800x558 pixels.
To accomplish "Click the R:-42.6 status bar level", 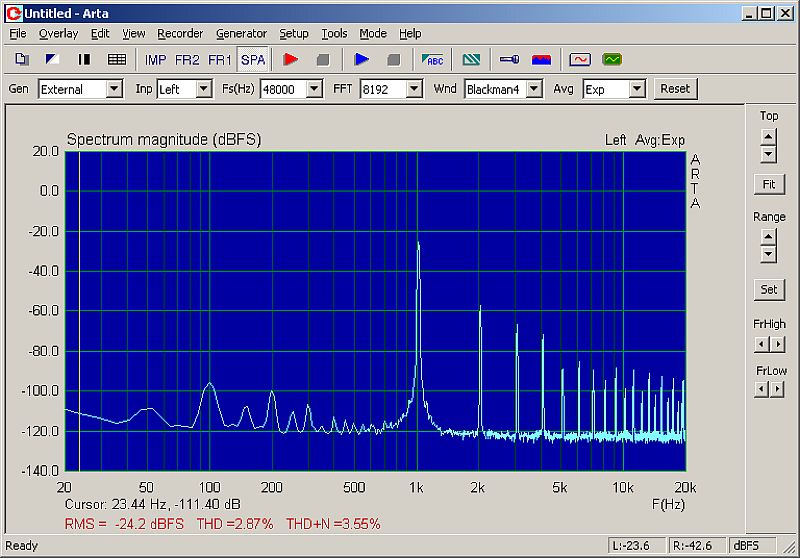I will pyautogui.click(x=697, y=546).
